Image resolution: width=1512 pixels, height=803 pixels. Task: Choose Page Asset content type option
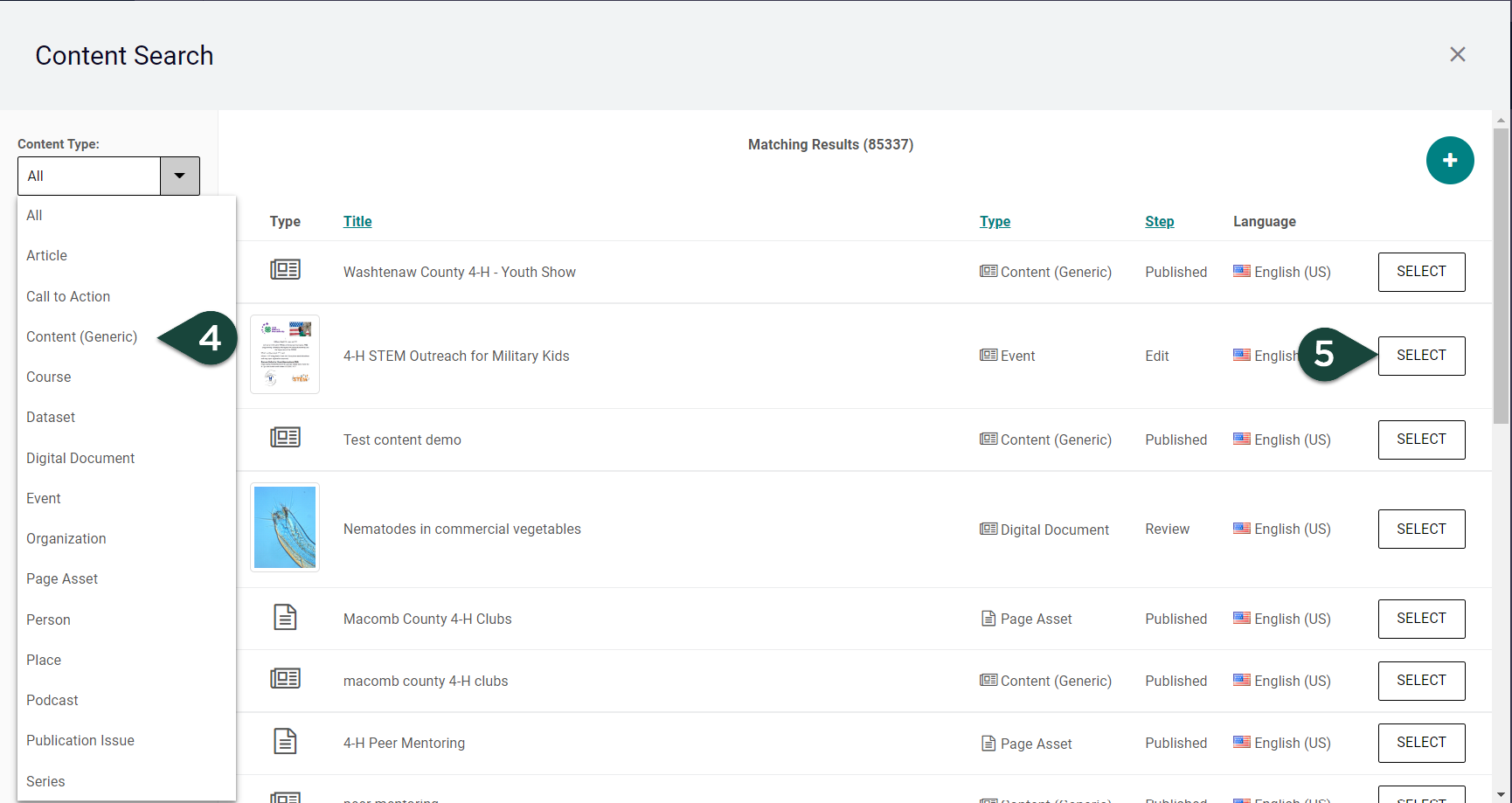[x=62, y=579]
